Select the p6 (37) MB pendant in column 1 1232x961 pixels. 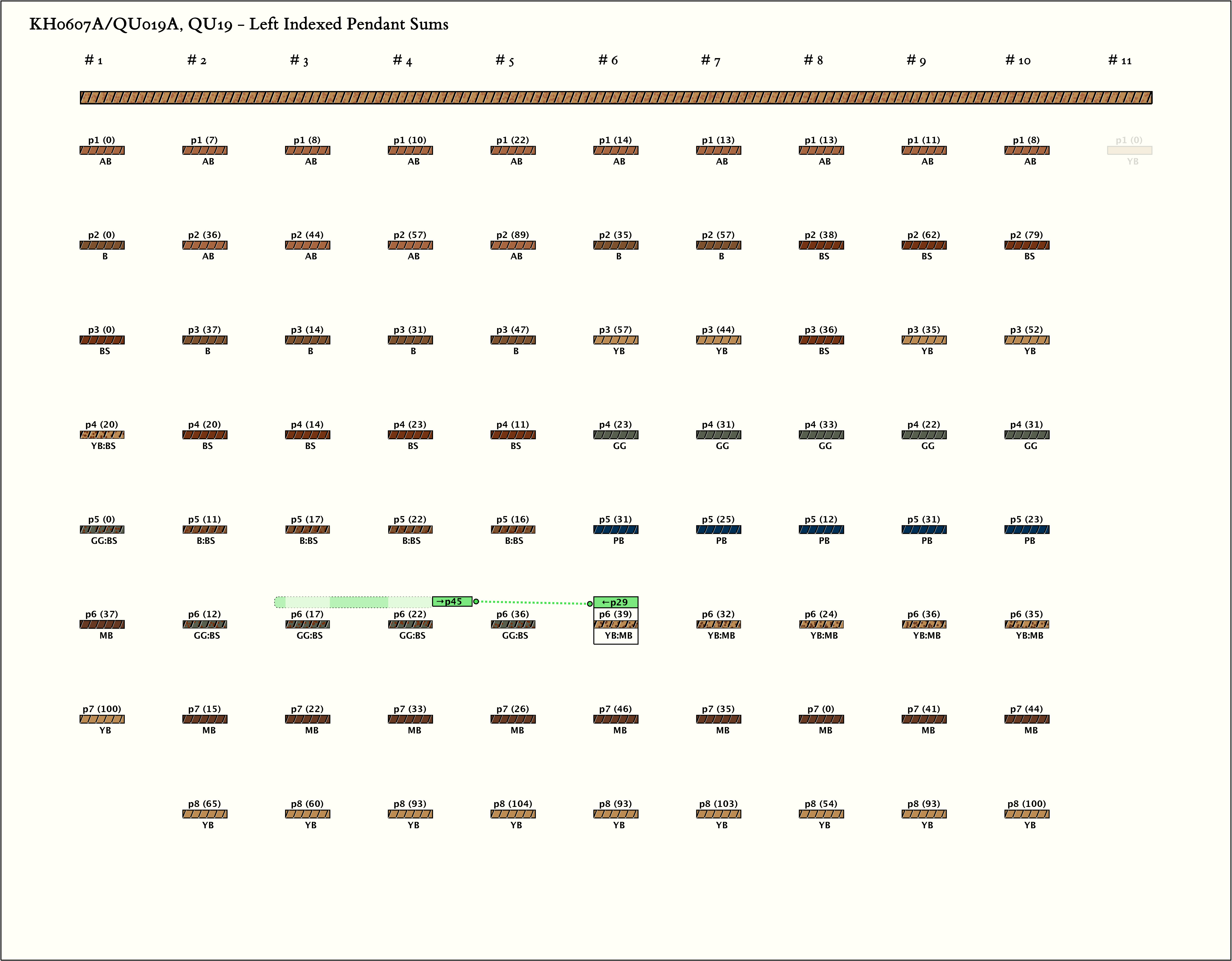102,624
